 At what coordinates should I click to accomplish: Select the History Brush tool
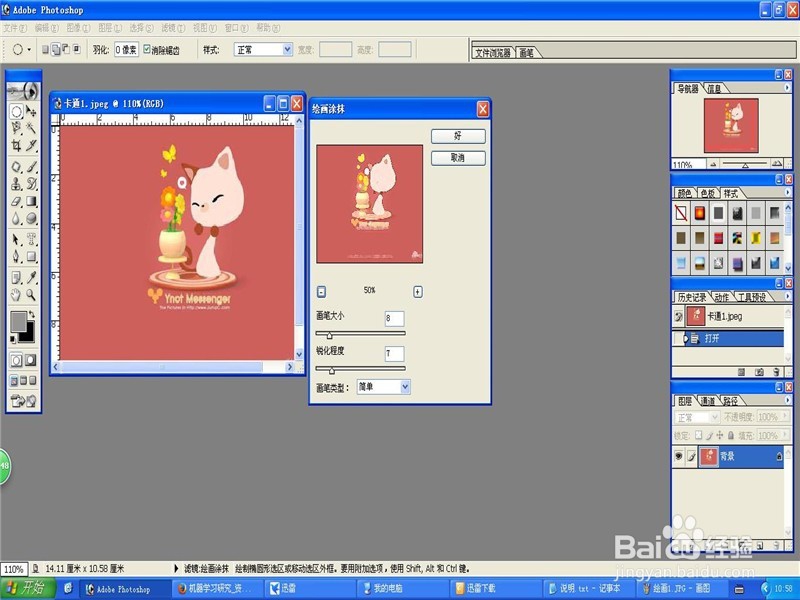coord(31,184)
